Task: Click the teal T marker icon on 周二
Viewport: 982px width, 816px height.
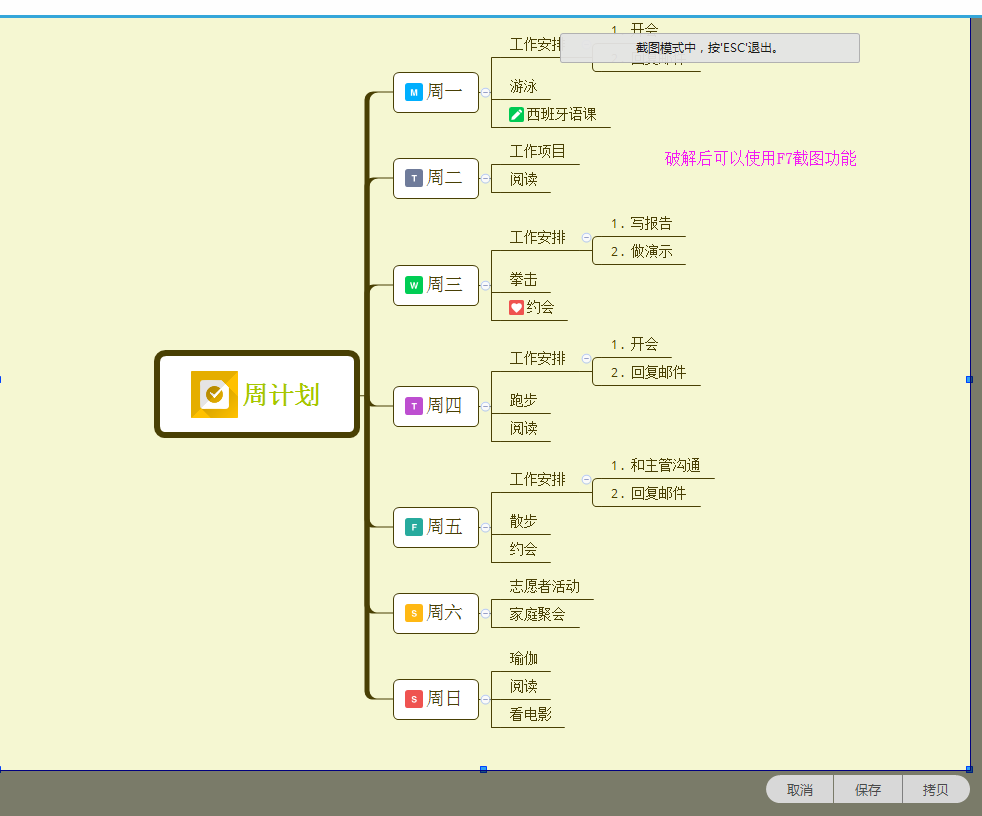Action: tap(413, 178)
